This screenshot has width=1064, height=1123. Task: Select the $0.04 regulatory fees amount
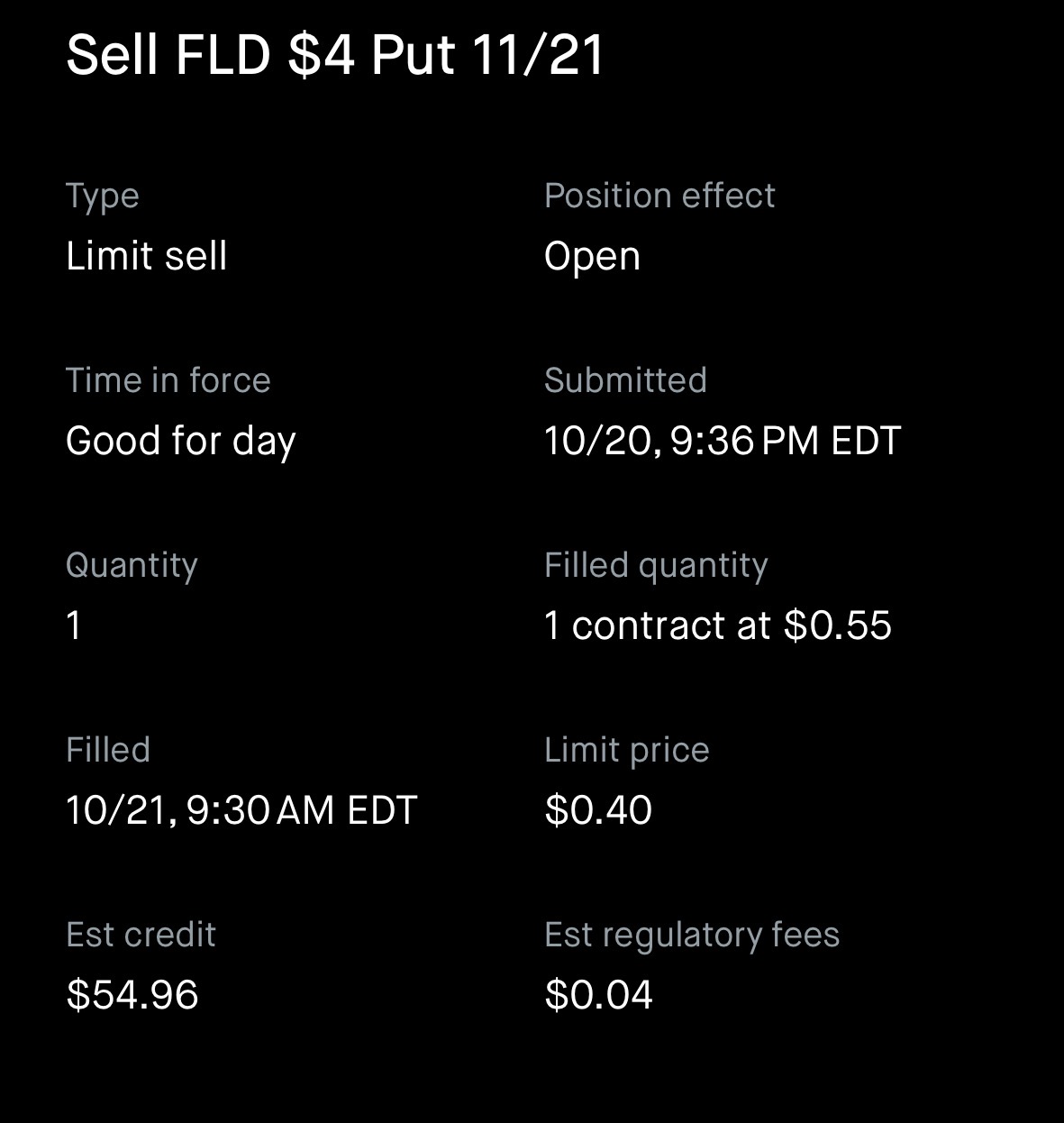(x=598, y=995)
